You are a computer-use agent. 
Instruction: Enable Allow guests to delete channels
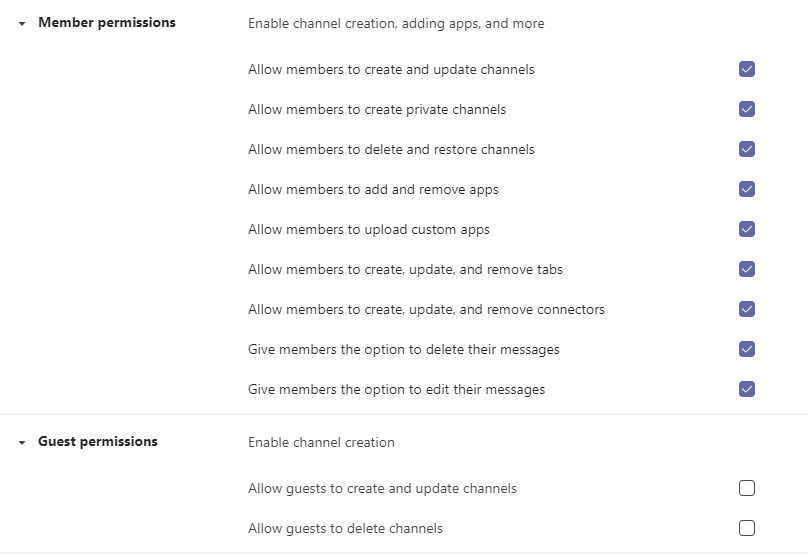click(x=747, y=528)
